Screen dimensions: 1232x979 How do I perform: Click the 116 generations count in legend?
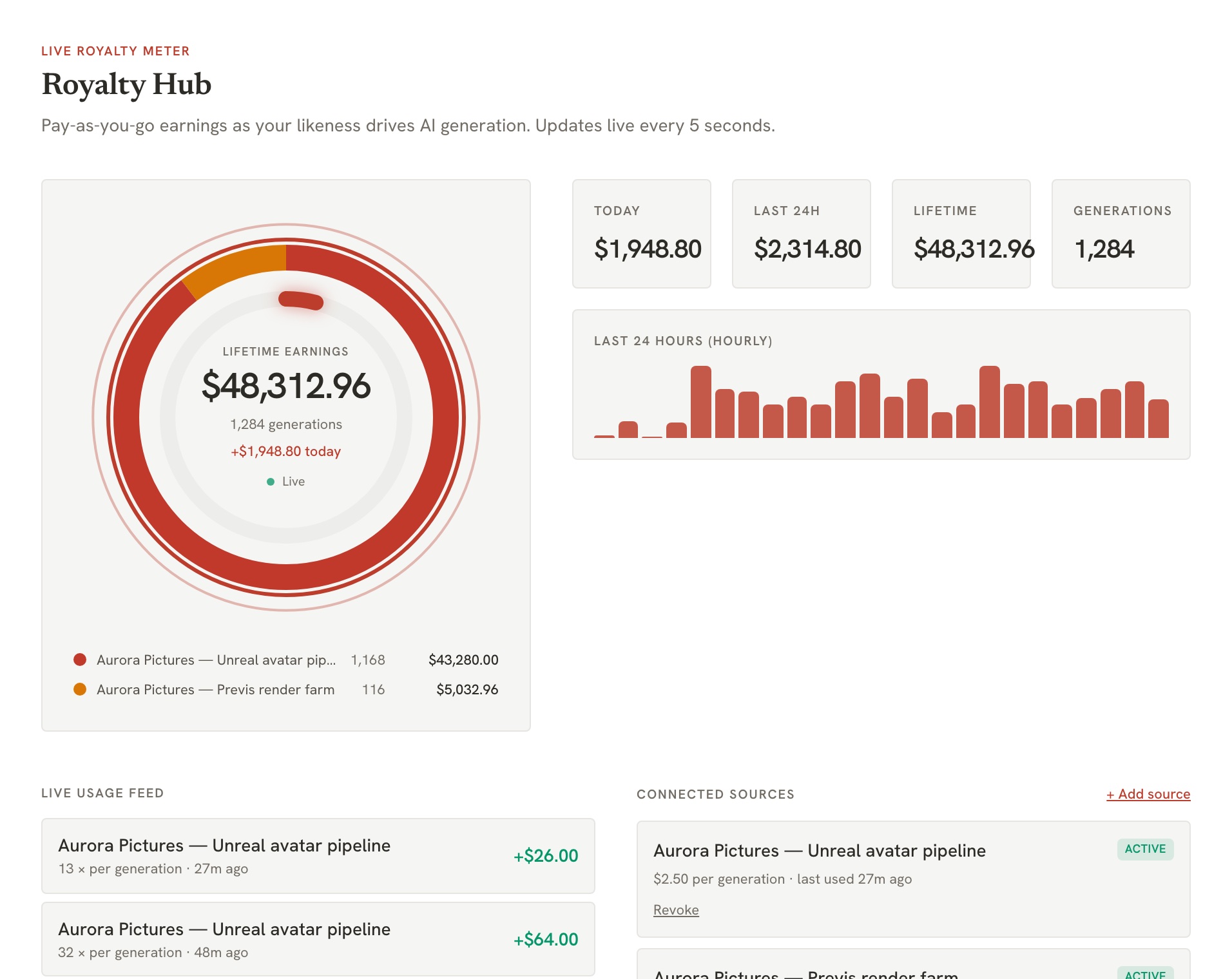coord(374,689)
